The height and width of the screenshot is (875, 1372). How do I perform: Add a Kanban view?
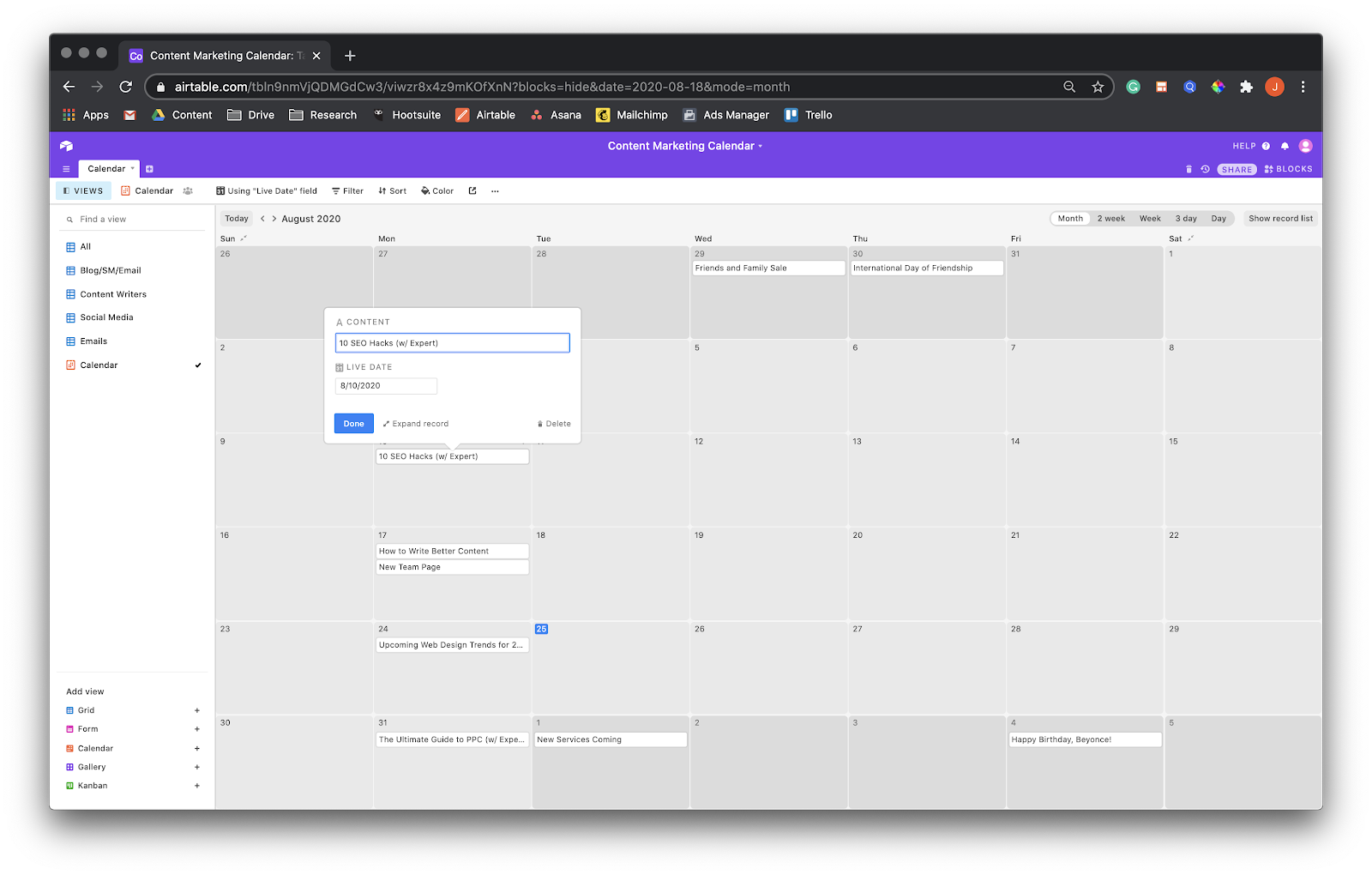click(x=133, y=786)
